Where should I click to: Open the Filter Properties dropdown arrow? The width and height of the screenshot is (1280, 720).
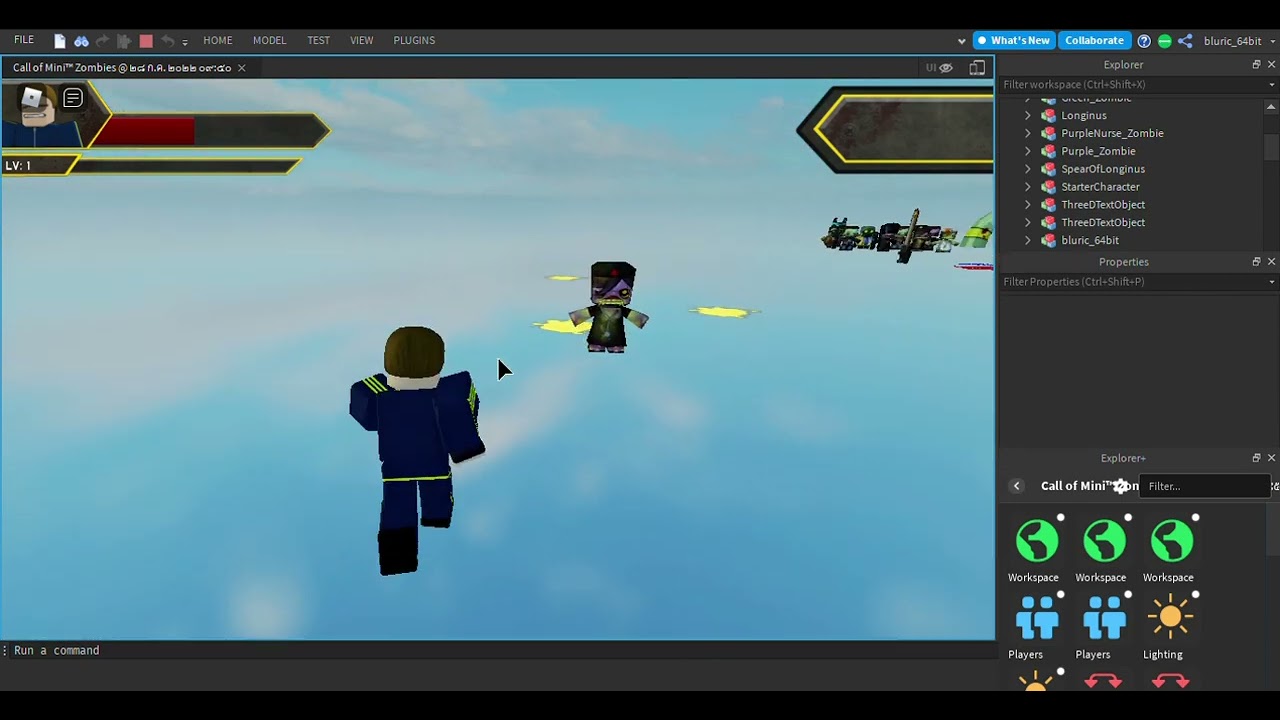1271,282
